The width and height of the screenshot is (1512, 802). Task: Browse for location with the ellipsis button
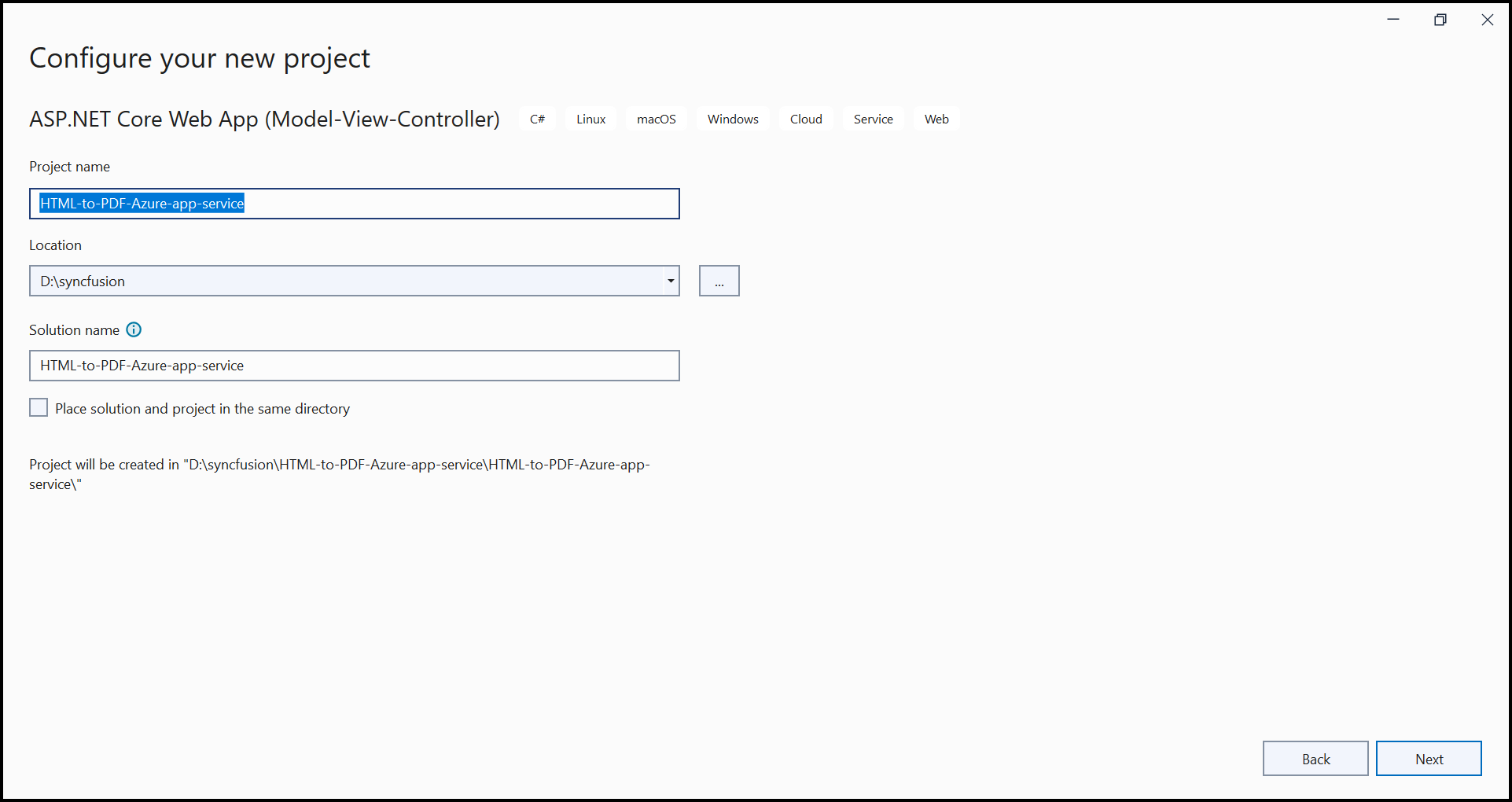pos(719,281)
